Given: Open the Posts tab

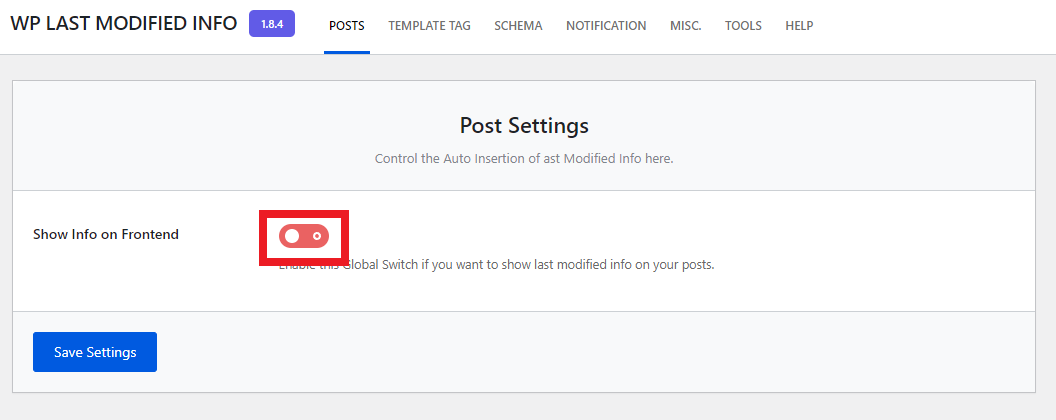Looking at the screenshot, I should [x=347, y=26].
